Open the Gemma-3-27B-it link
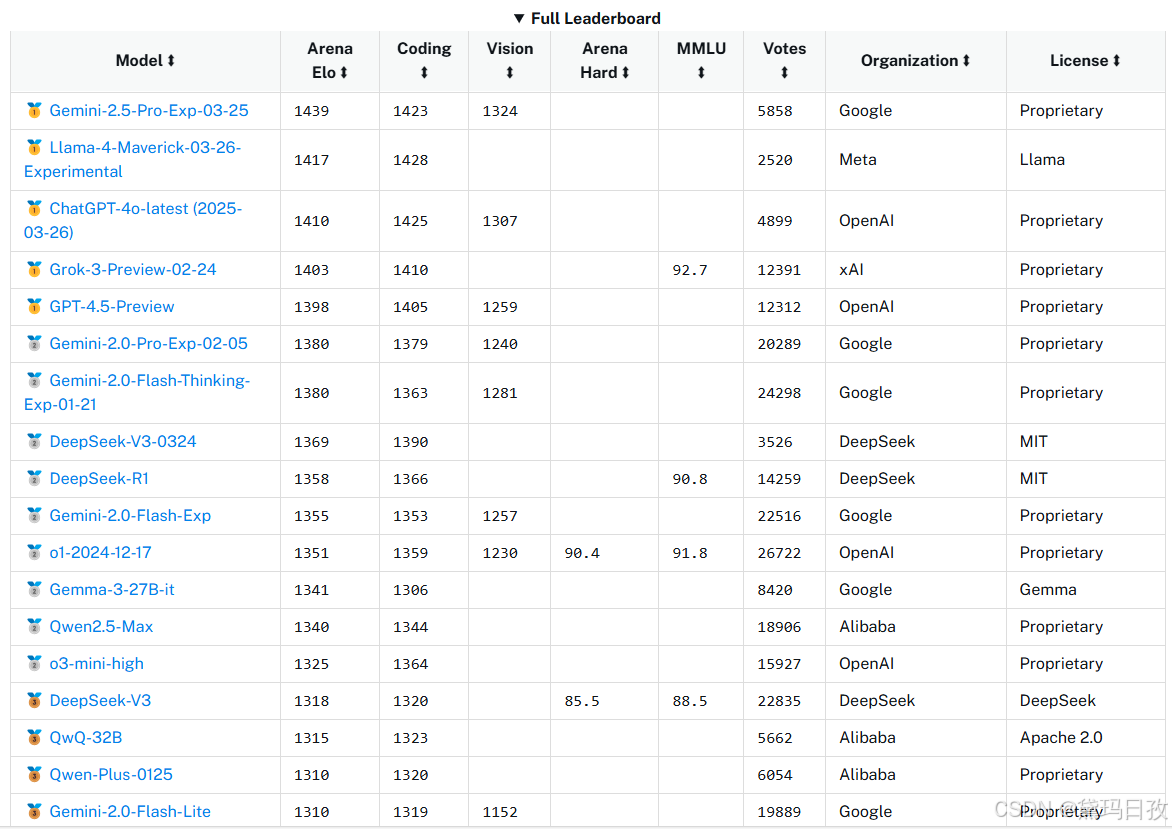 click(x=111, y=589)
